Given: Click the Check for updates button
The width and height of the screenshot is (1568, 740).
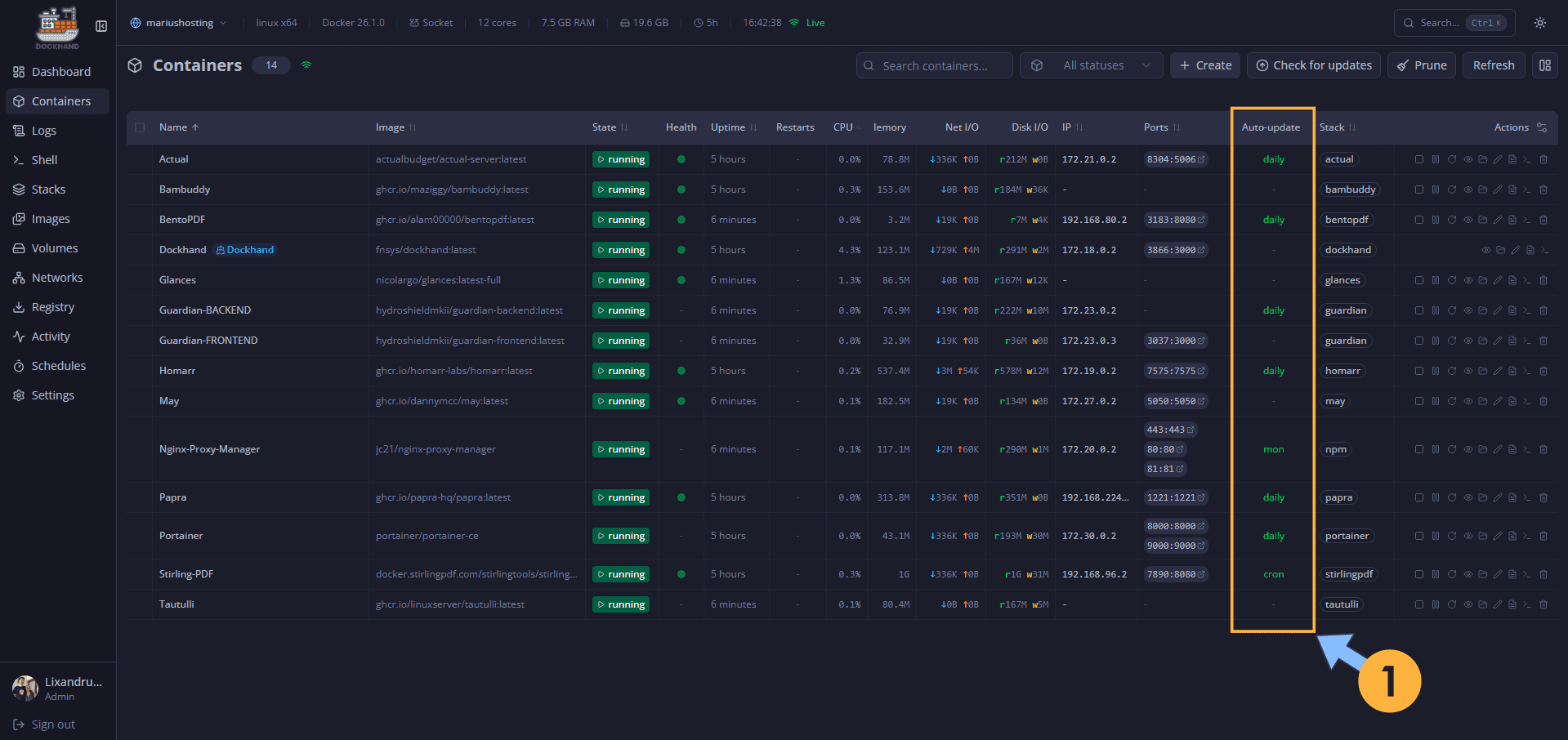Looking at the screenshot, I should pyautogui.click(x=1312, y=65).
